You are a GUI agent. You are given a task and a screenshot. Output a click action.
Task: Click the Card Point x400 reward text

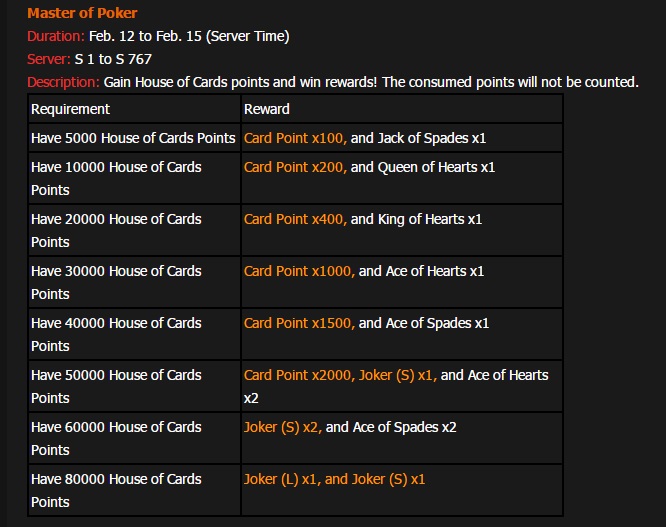(x=294, y=219)
